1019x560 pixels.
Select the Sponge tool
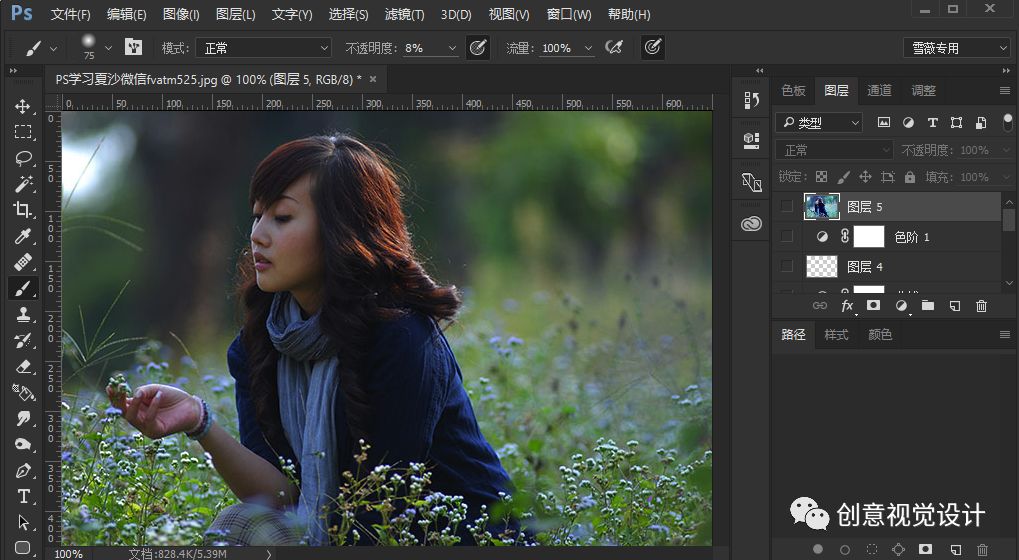(23, 444)
